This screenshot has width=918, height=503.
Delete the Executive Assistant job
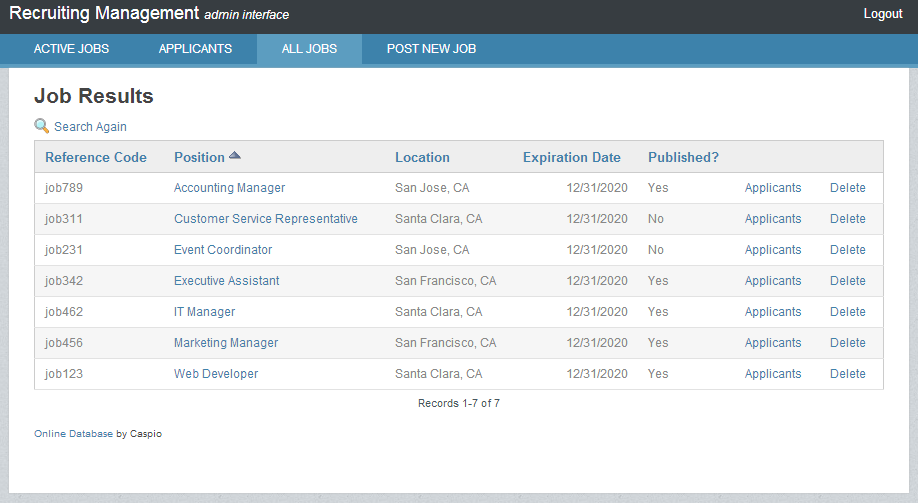point(847,281)
